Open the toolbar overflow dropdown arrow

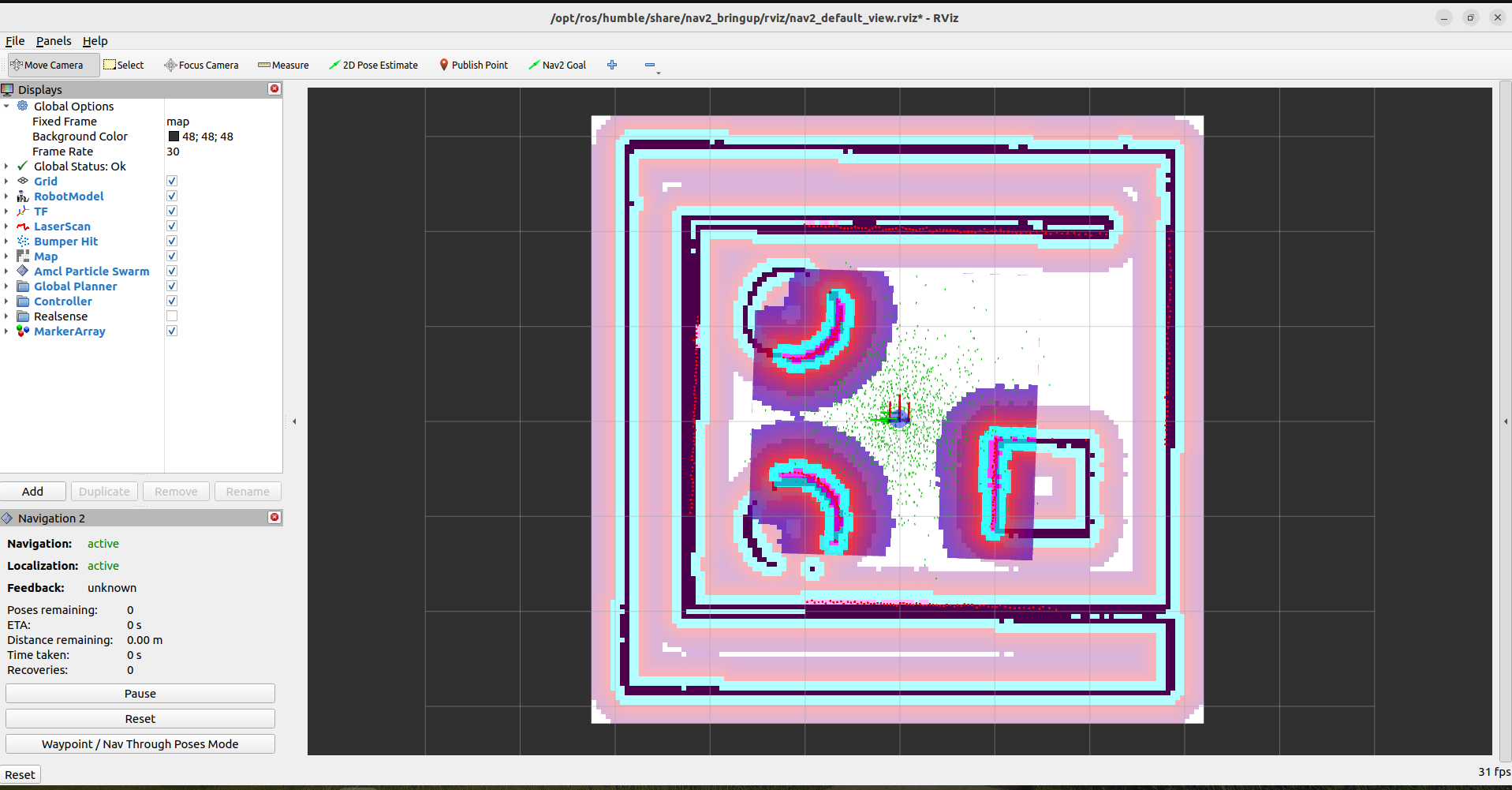click(x=659, y=73)
